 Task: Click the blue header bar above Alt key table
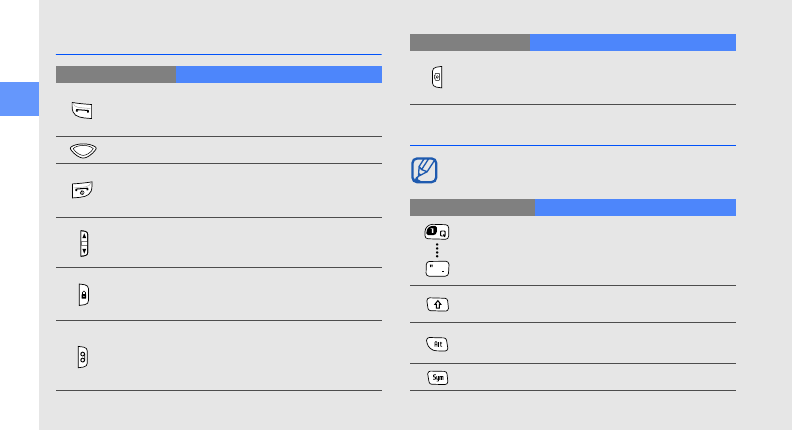pos(635,207)
